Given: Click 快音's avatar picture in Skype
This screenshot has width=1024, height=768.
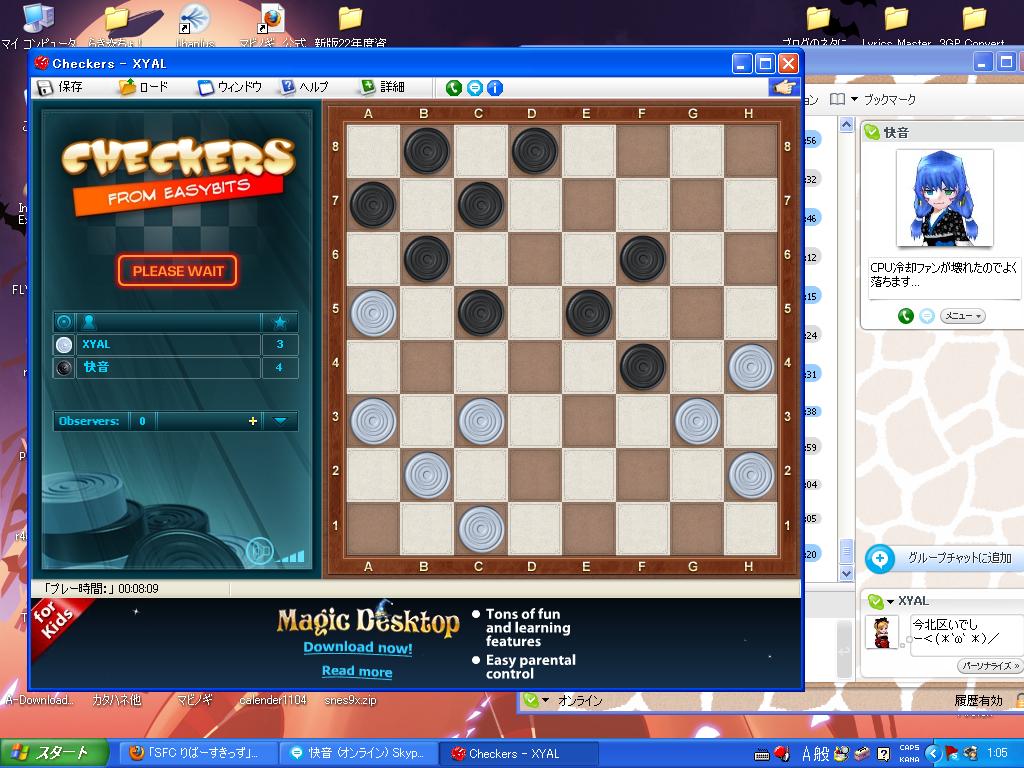Looking at the screenshot, I should point(944,199).
